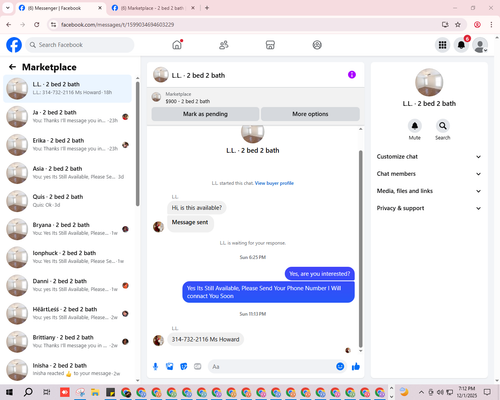Click the $900 - 2 bed 2 bath listing banner

255,98
